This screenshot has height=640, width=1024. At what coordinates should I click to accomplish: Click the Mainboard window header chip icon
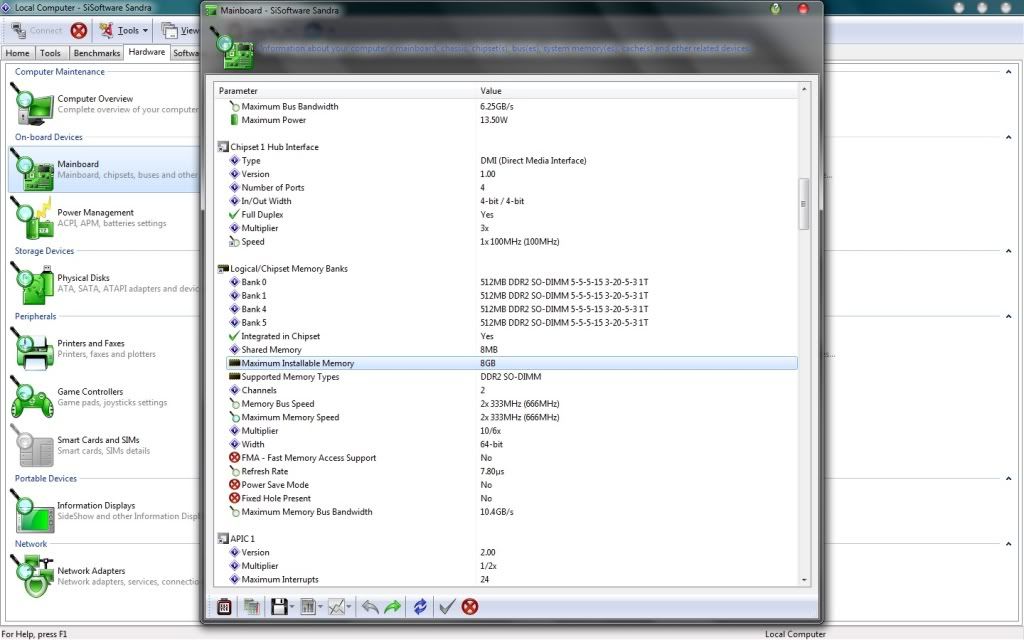click(233, 49)
